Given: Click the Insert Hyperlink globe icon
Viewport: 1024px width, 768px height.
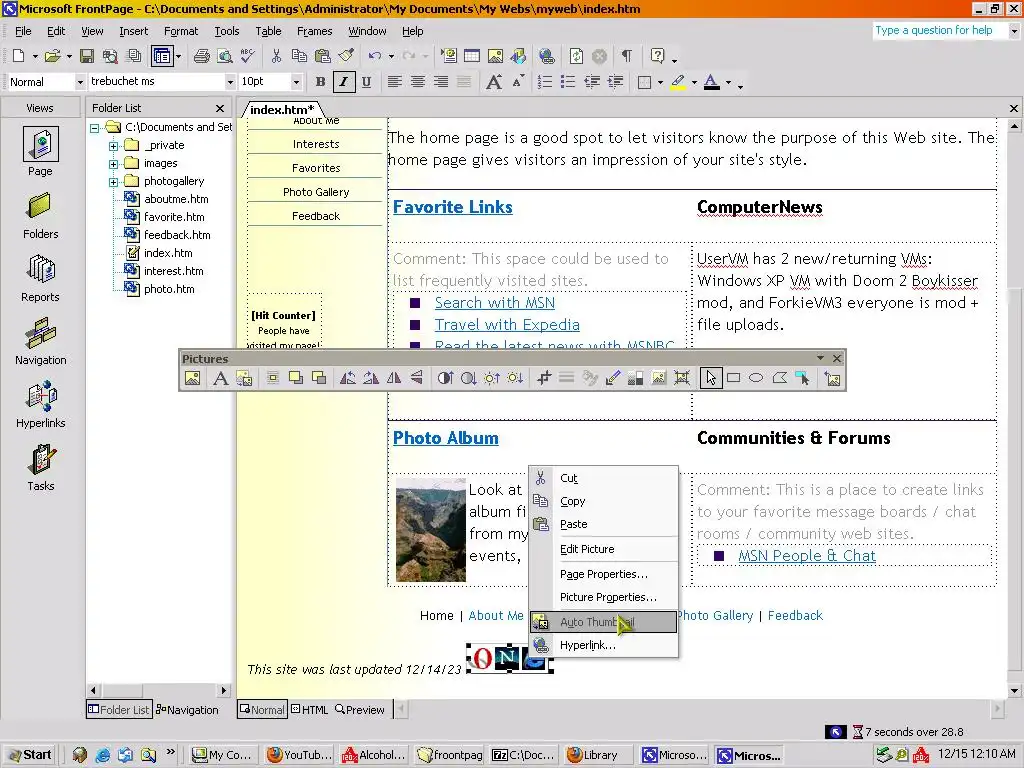Looking at the screenshot, I should [547, 56].
